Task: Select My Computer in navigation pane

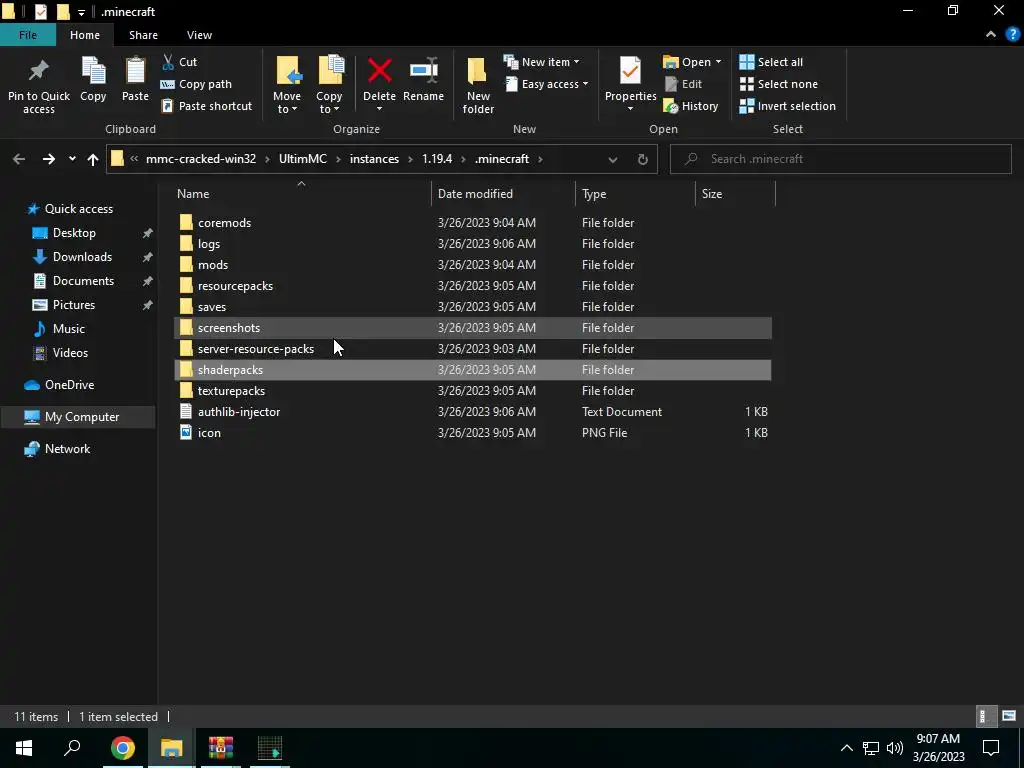Action: pyautogui.click(x=82, y=417)
